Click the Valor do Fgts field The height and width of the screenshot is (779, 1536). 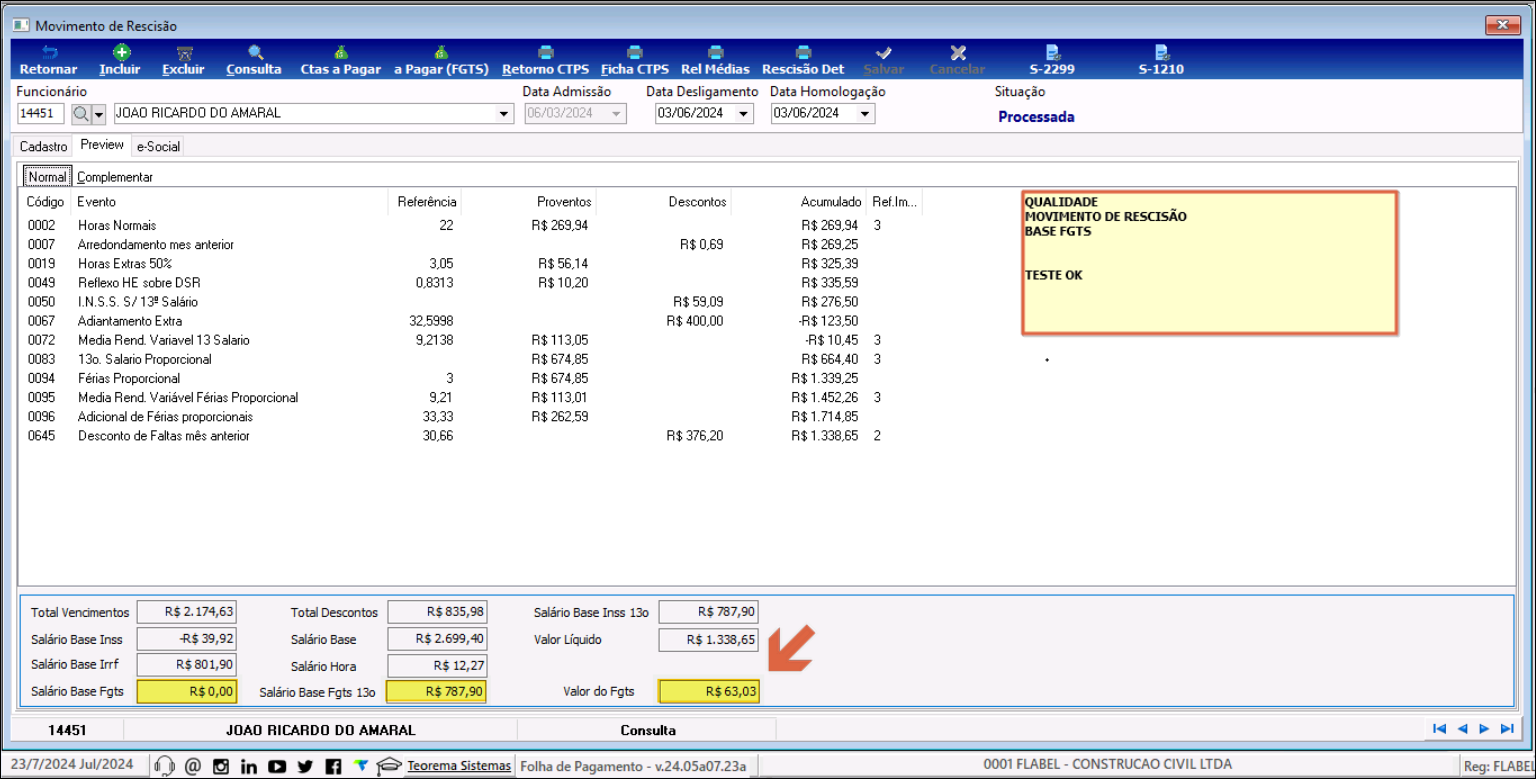coord(709,691)
